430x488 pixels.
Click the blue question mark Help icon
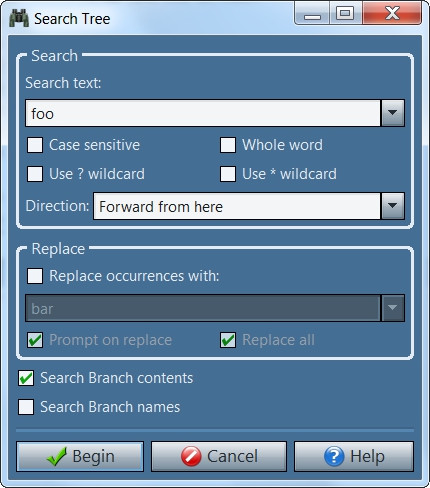click(334, 456)
